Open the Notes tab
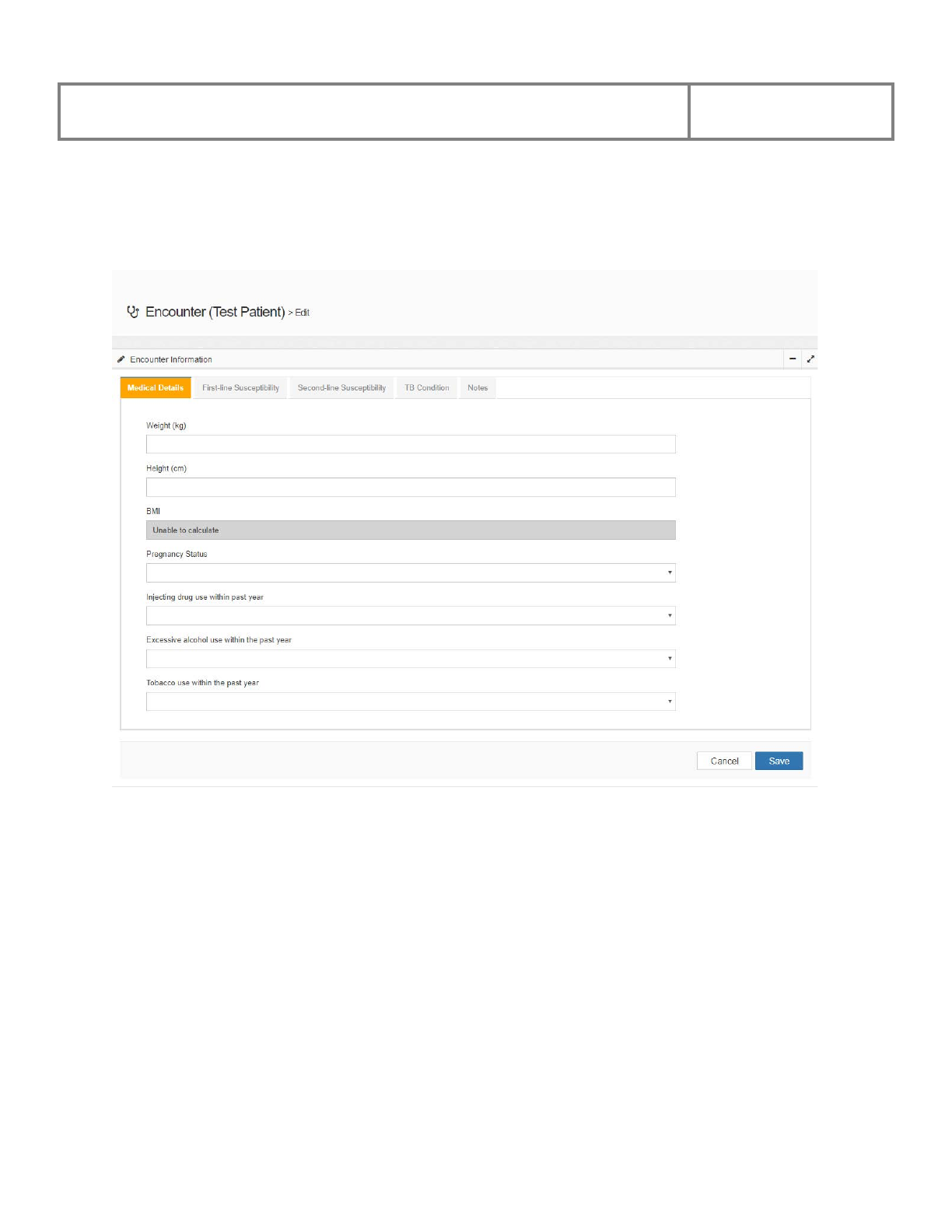This screenshot has width=952, height=1232. coord(478,387)
